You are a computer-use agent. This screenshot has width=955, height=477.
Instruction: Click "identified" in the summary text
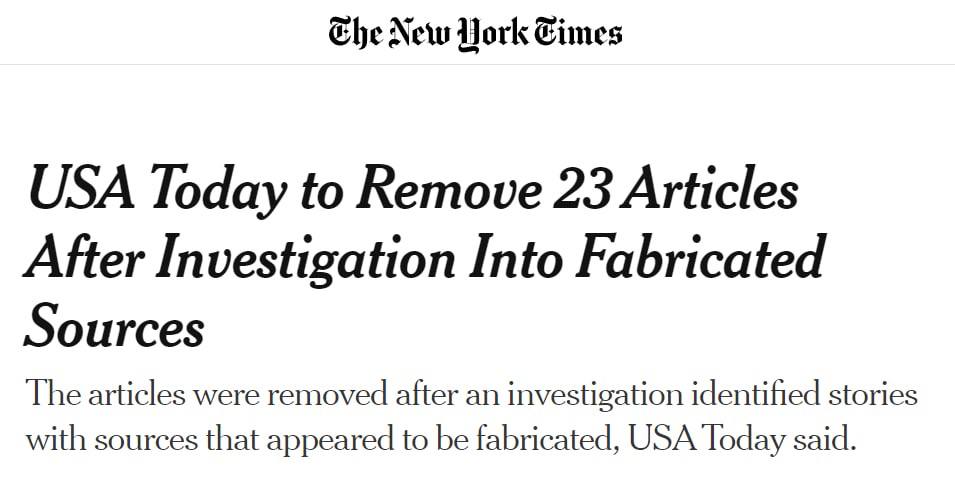(x=747, y=393)
